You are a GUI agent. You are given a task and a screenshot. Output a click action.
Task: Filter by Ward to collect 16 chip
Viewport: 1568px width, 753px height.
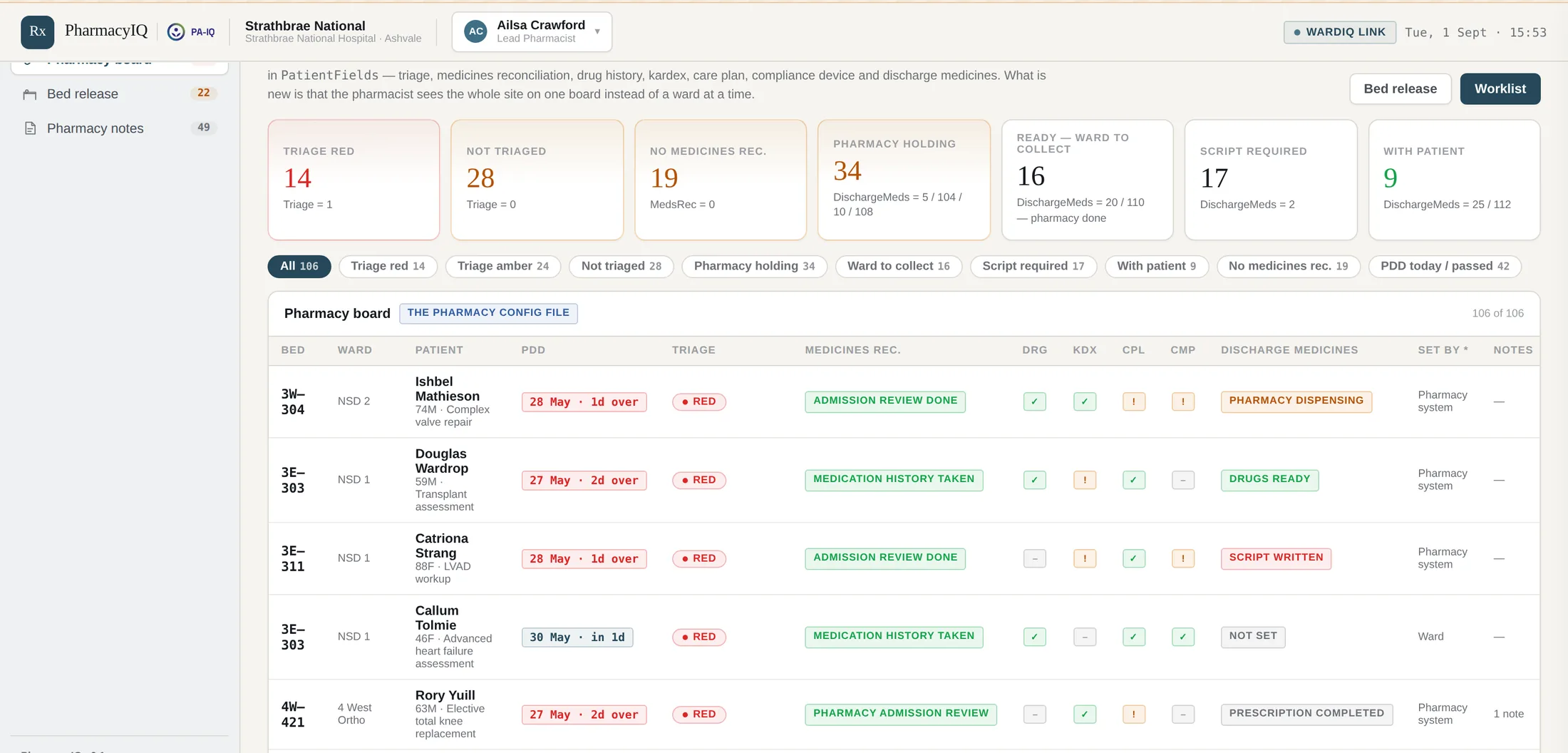point(898,266)
